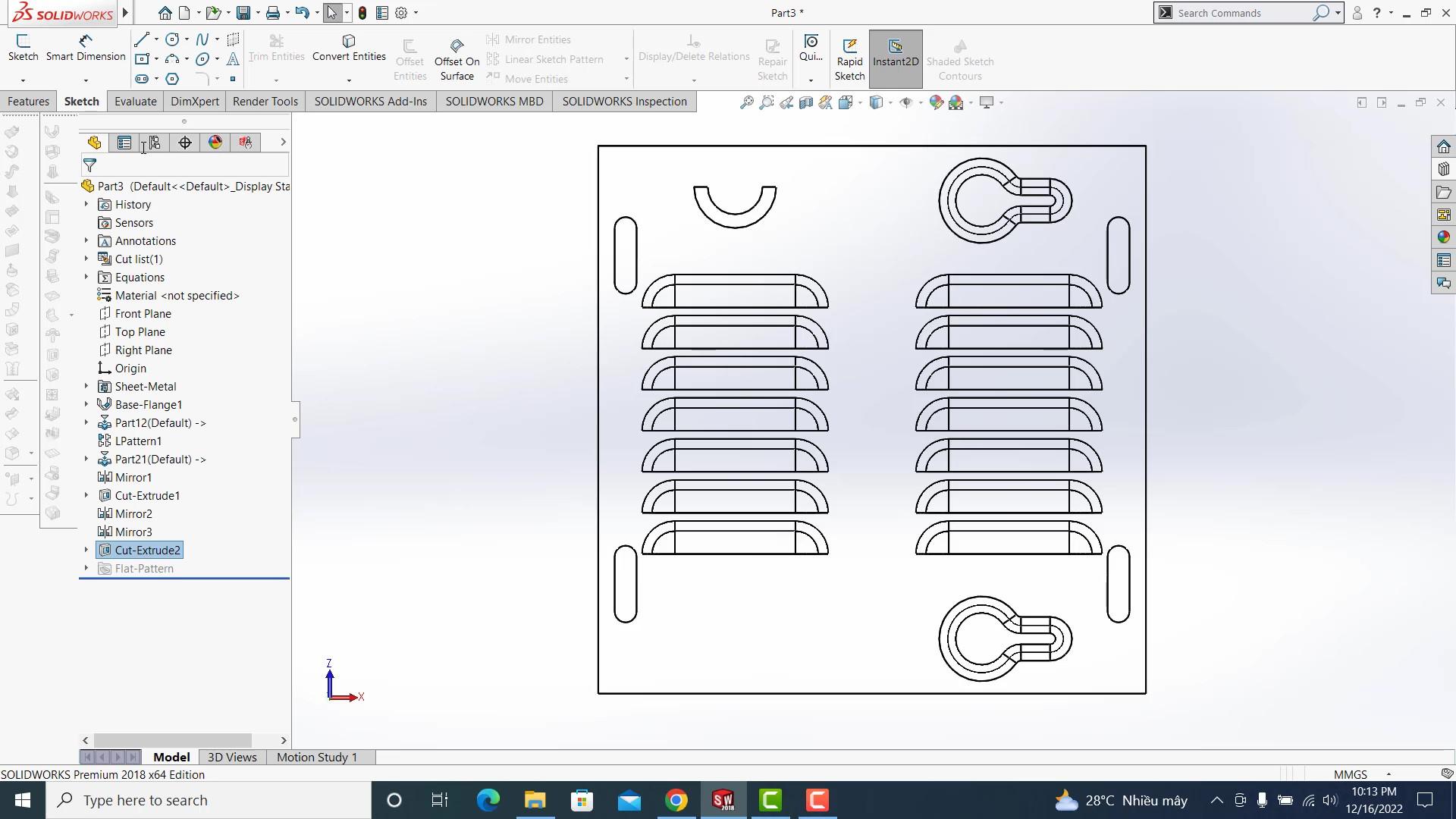Click the Convert Entities icon
Viewport: 1456px width, 819px height.
click(349, 42)
